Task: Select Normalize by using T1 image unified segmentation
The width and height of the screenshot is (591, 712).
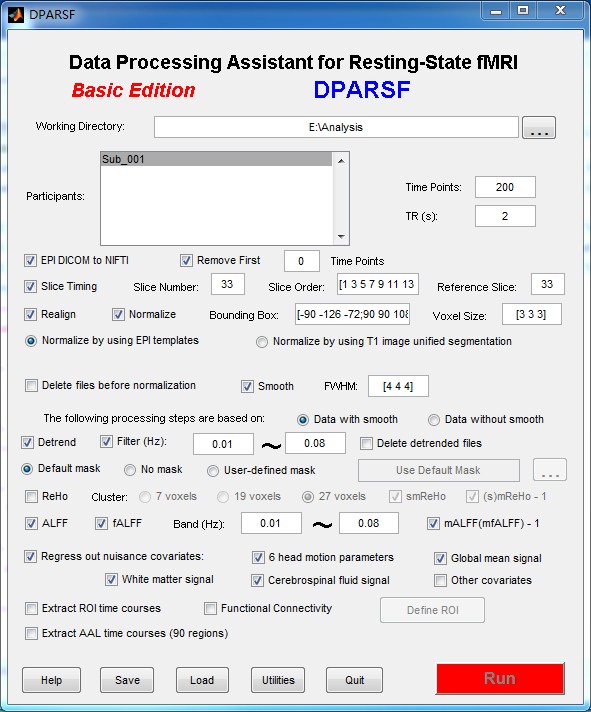Action: click(261, 342)
